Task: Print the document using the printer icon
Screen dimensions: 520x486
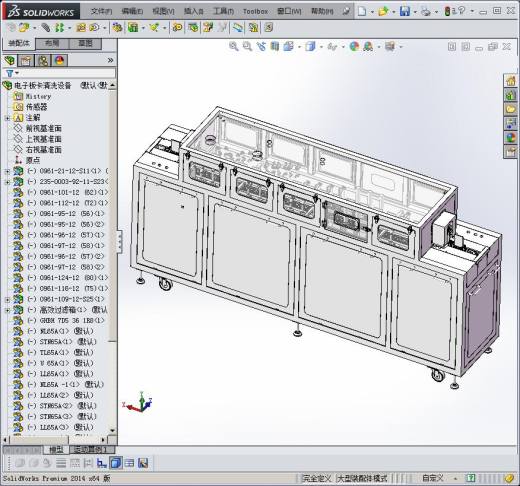Action: pyautogui.click(x=426, y=11)
